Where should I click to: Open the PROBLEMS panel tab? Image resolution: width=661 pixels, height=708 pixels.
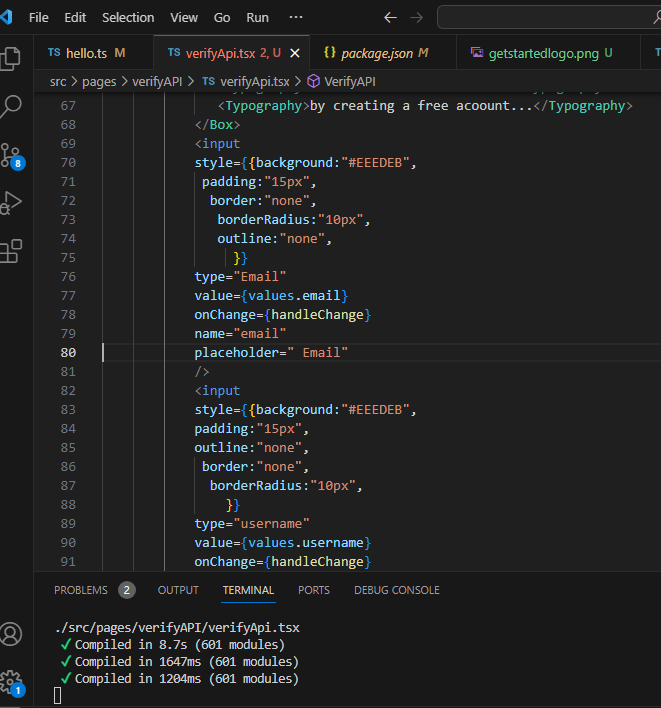[81, 590]
